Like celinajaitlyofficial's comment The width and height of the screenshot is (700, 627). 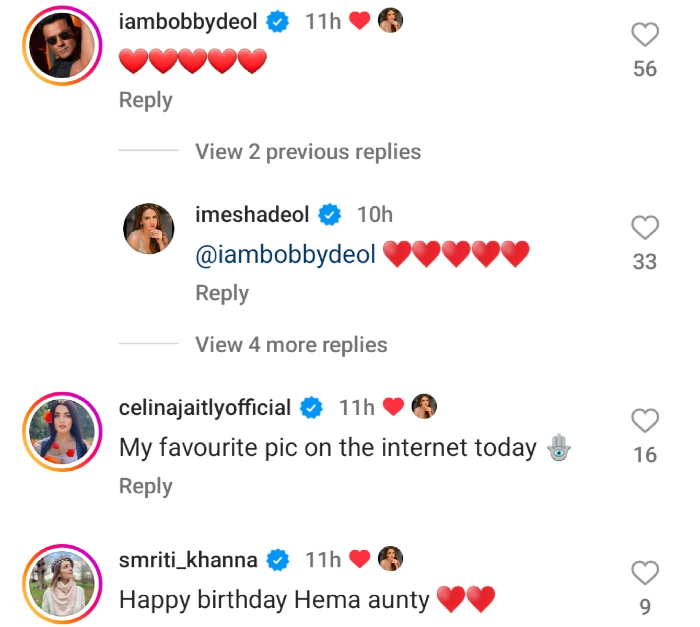coord(645,421)
